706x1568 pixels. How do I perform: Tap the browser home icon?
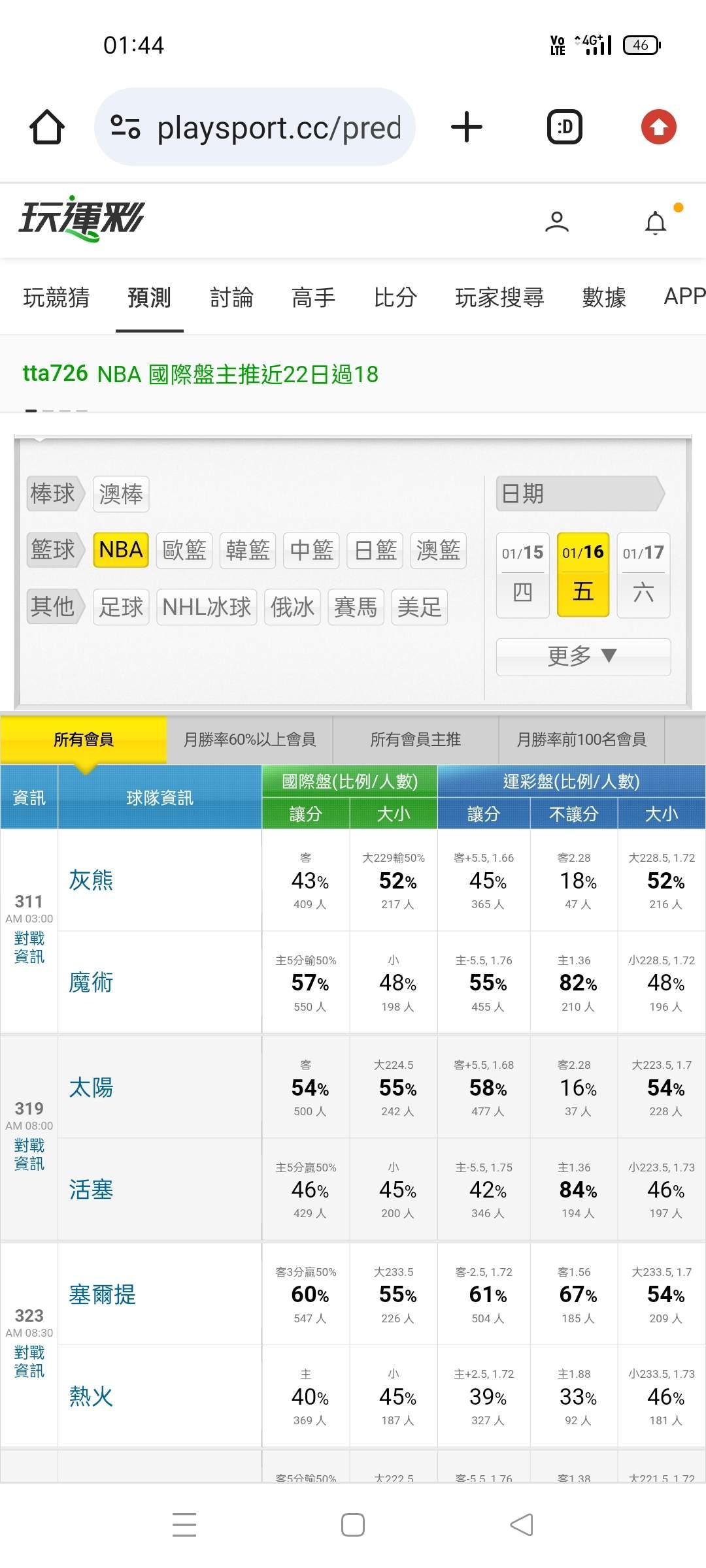[47, 127]
